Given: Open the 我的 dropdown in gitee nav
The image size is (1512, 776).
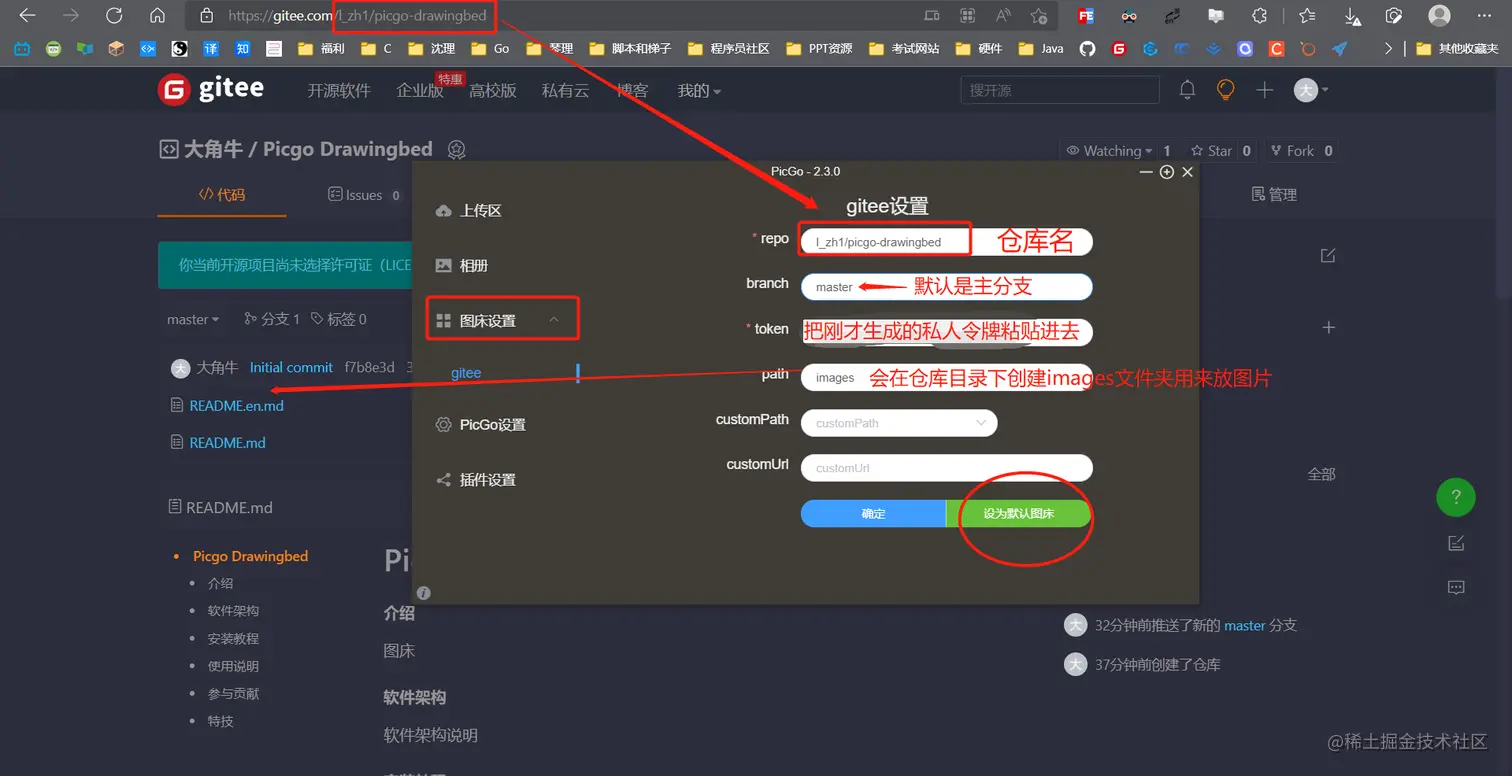Looking at the screenshot, I should [699, 90].
